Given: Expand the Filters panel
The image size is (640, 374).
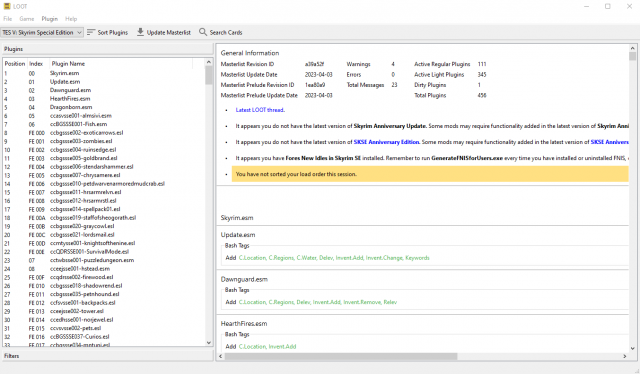Looking at the screenshot, I should click(108, 356).
